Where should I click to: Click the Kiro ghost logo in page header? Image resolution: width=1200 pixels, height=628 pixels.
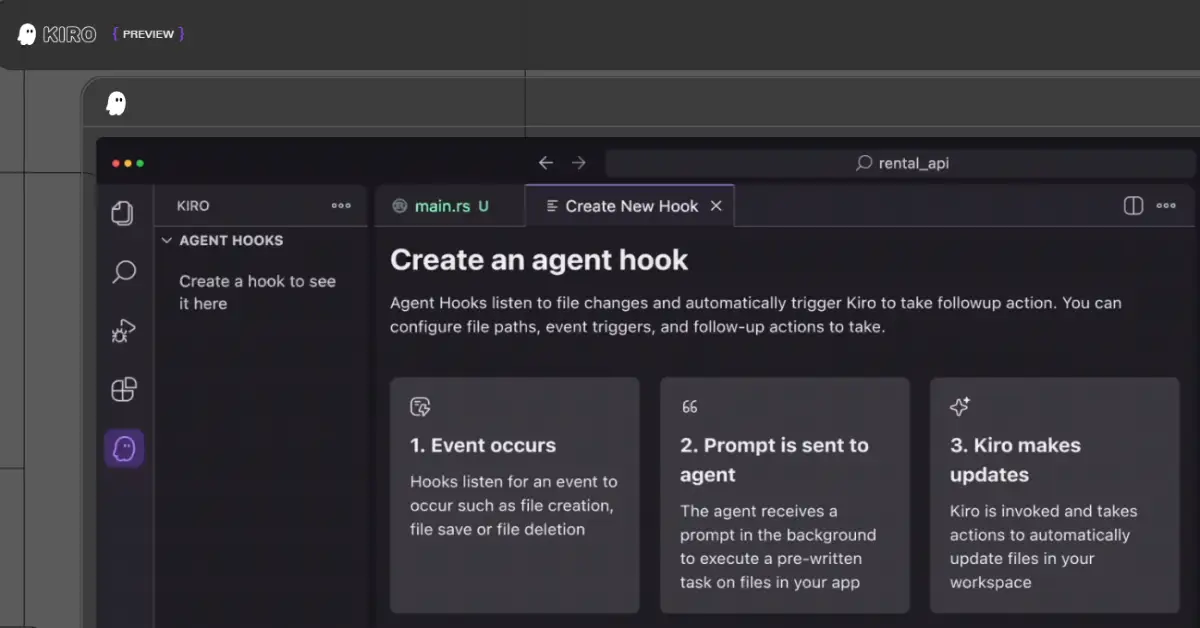click(x=27, y=34)
